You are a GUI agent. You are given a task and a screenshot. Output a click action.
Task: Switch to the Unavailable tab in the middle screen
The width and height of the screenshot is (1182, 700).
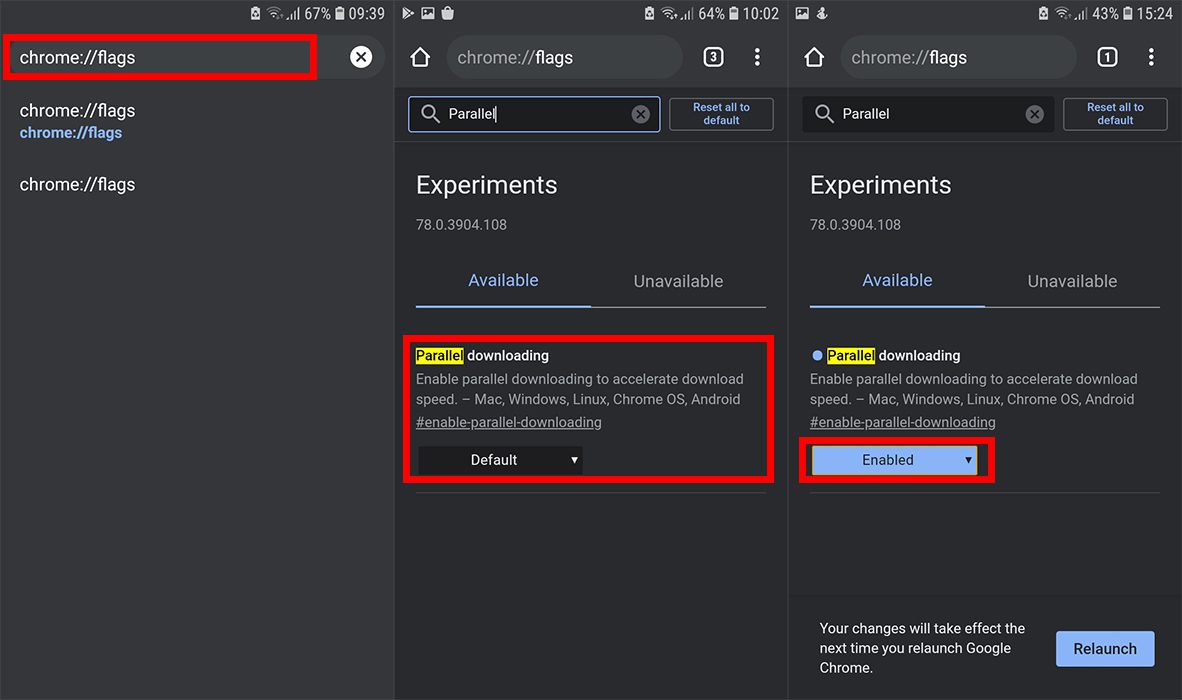tap(678, 281)
